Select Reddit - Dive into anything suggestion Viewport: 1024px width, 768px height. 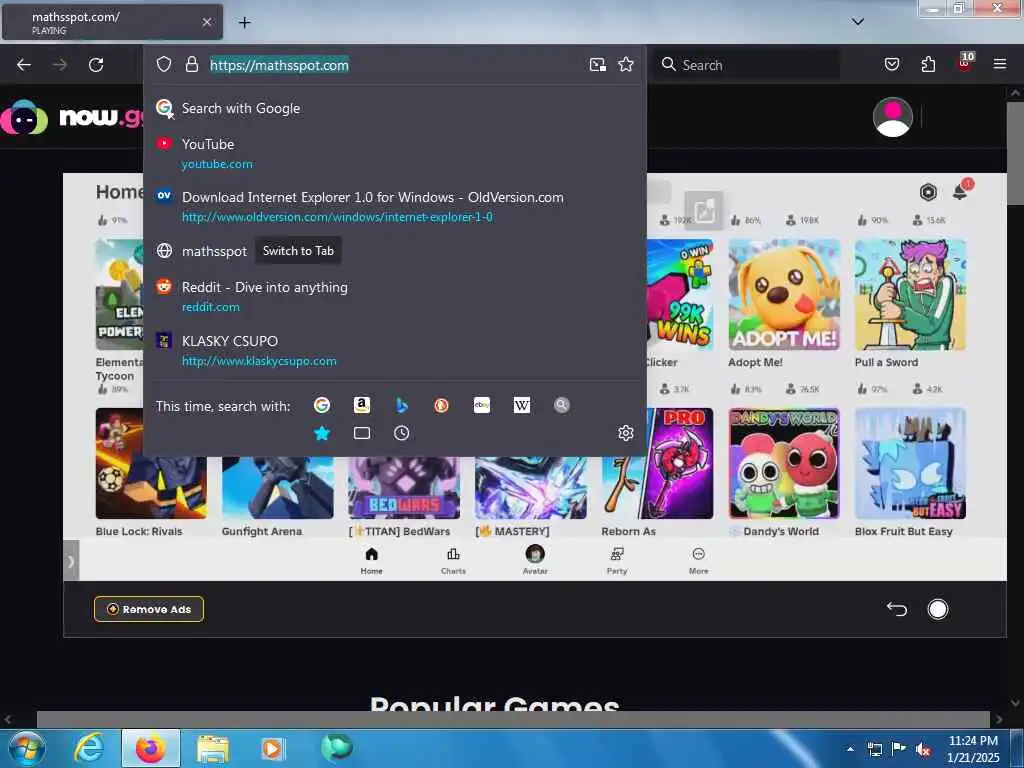coord(394,296)
